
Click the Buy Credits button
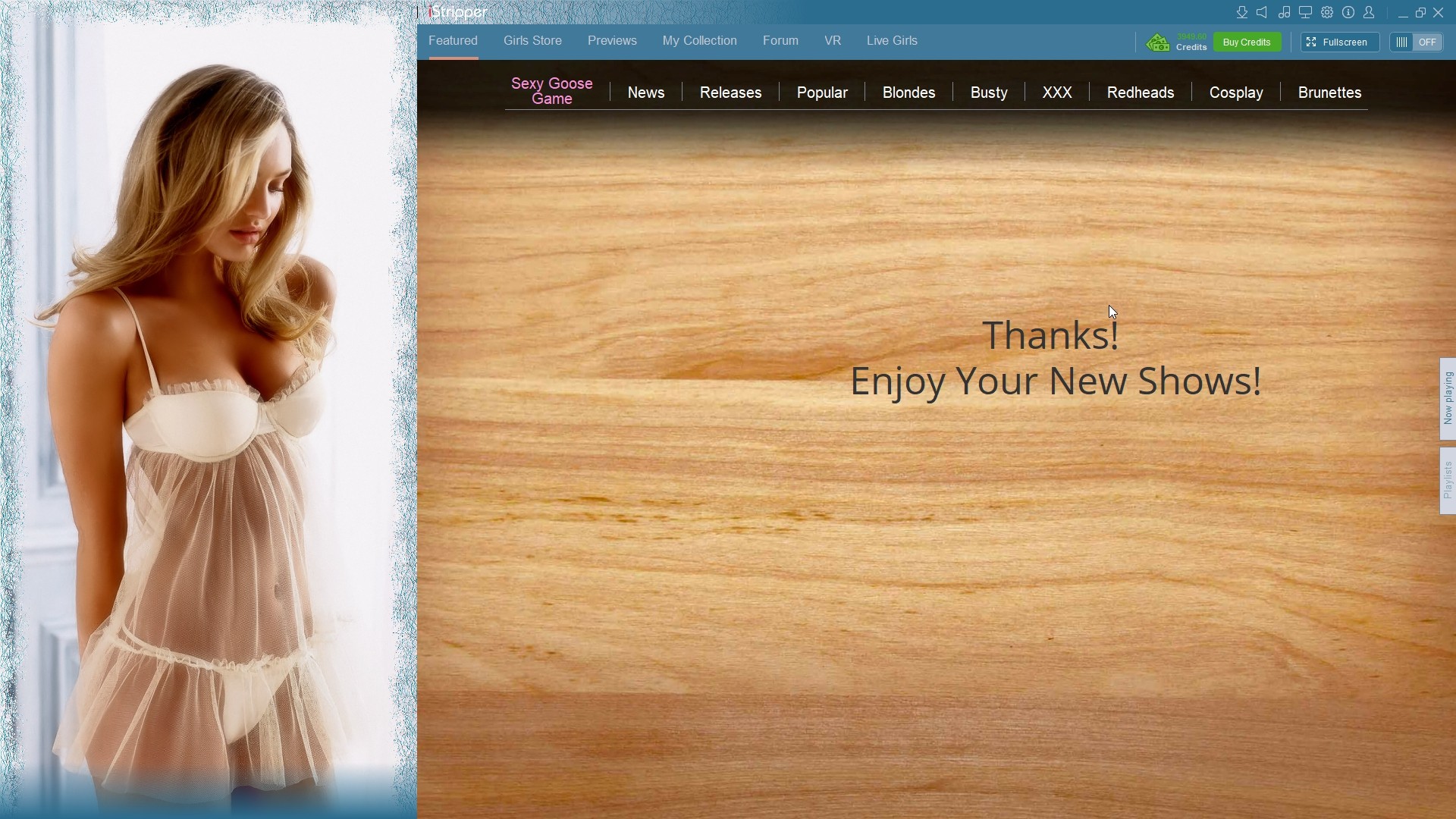(1246, 42)
